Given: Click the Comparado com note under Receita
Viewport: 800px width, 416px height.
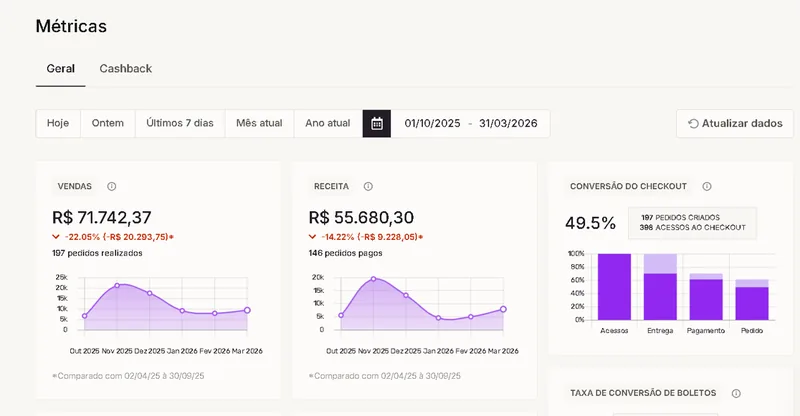Looking at the screenshot, I should coord(385,376).
